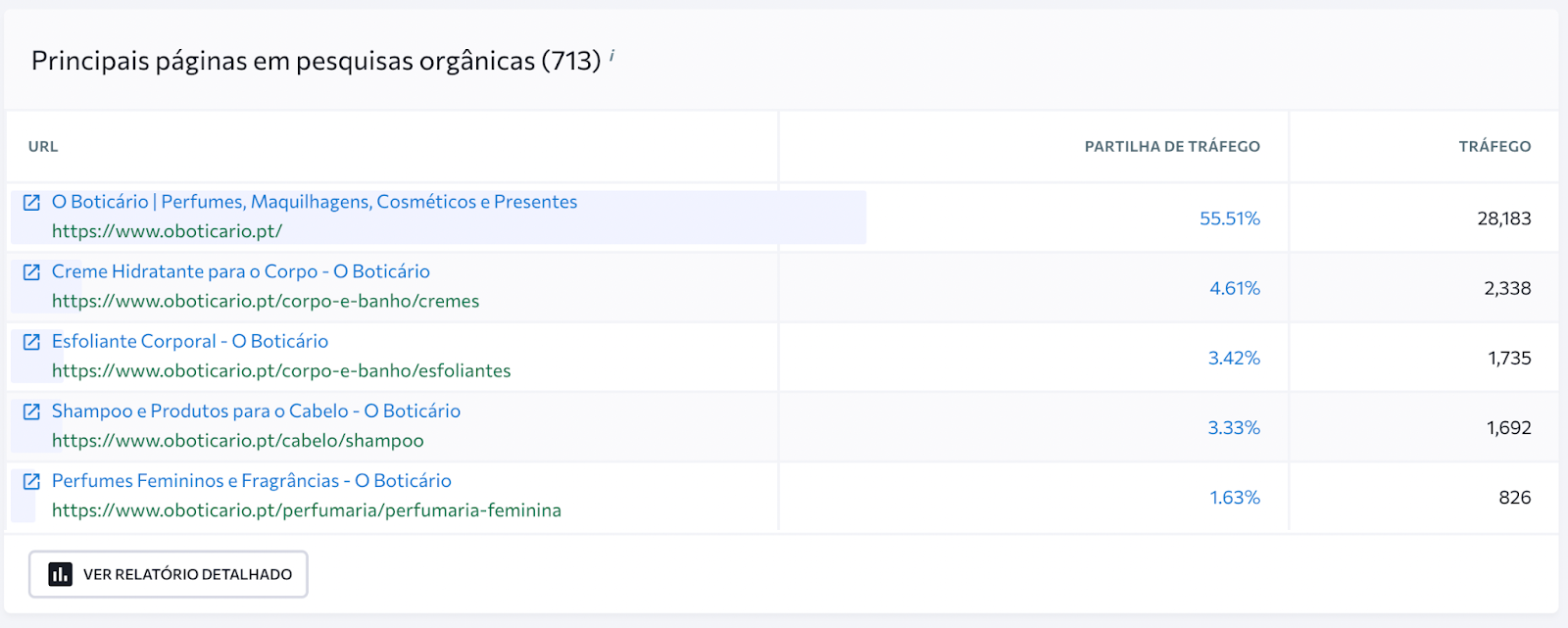Click the Ver Relatório Detalhado button
Image resolution: width=1568 pixels, height=628 pixels.
click(169, 574)
